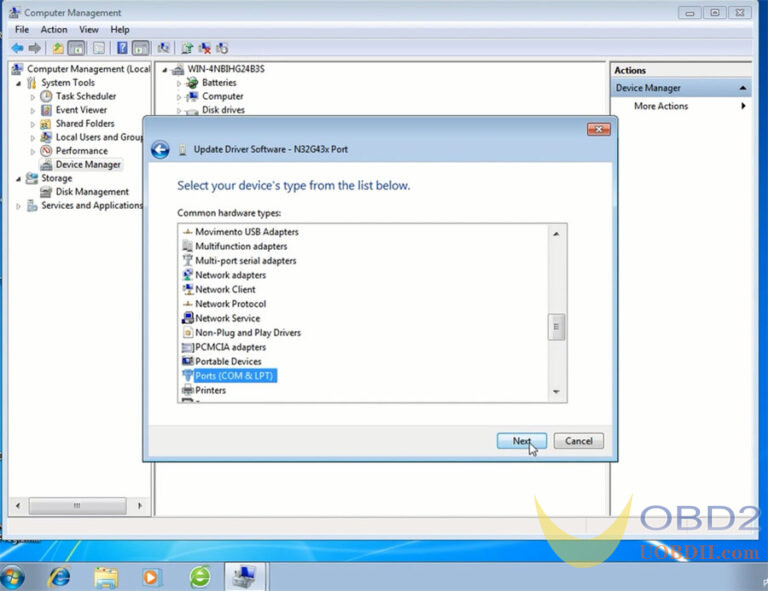Expand the Event Viewer node

pos(33,111)
